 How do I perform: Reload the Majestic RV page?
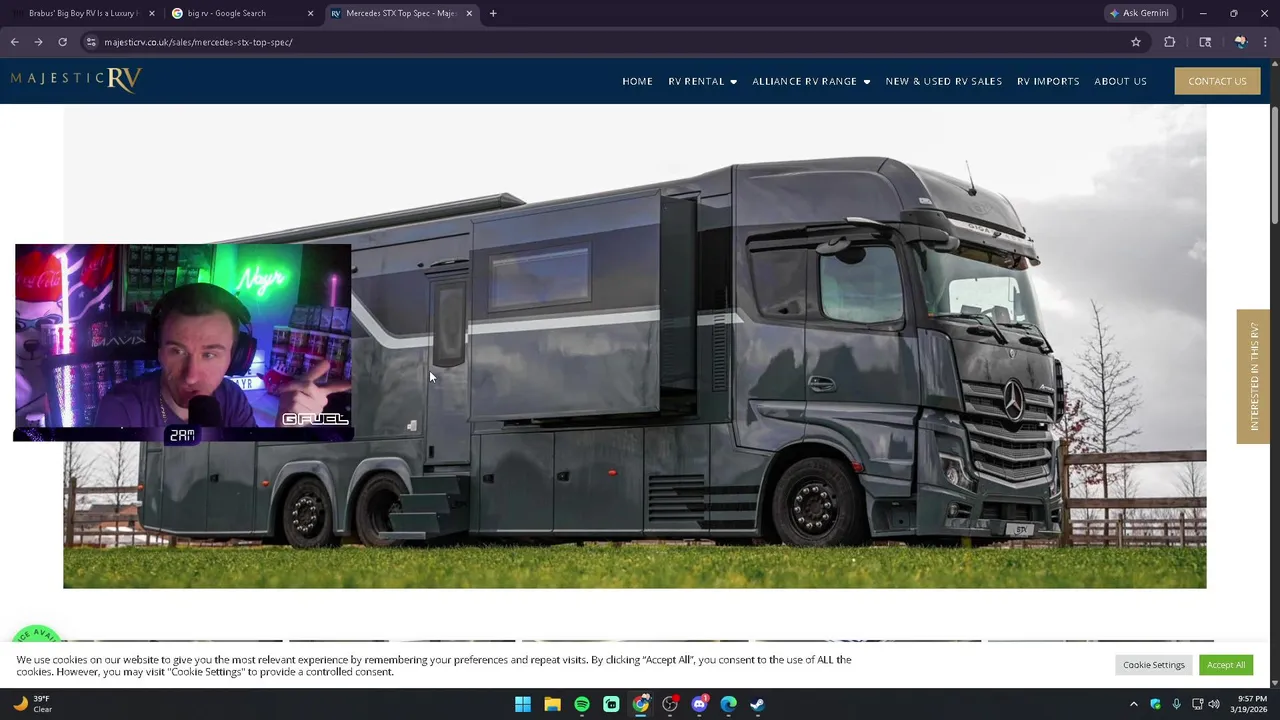[62, 42]
